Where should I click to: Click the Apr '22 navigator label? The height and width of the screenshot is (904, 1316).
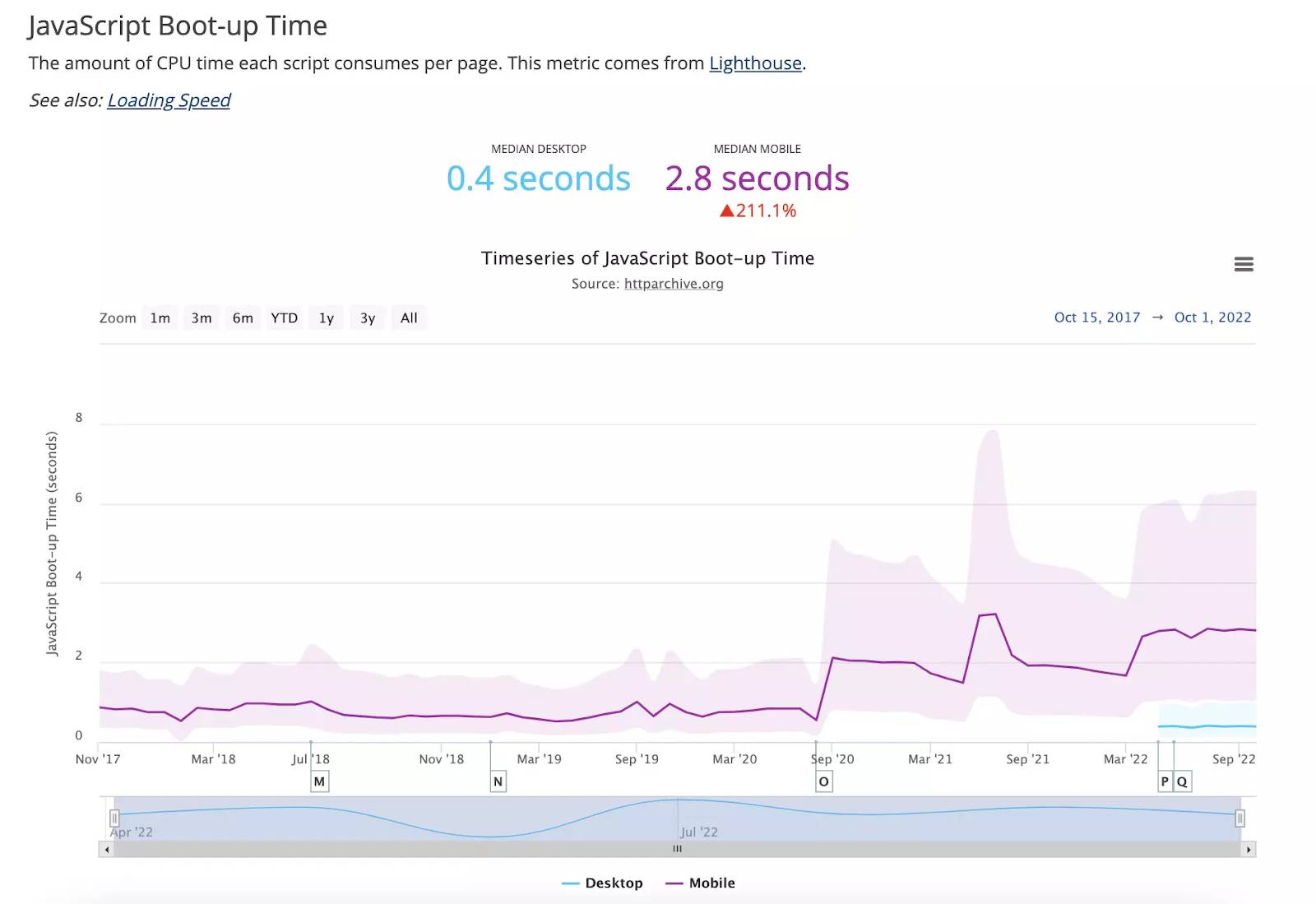132,832
